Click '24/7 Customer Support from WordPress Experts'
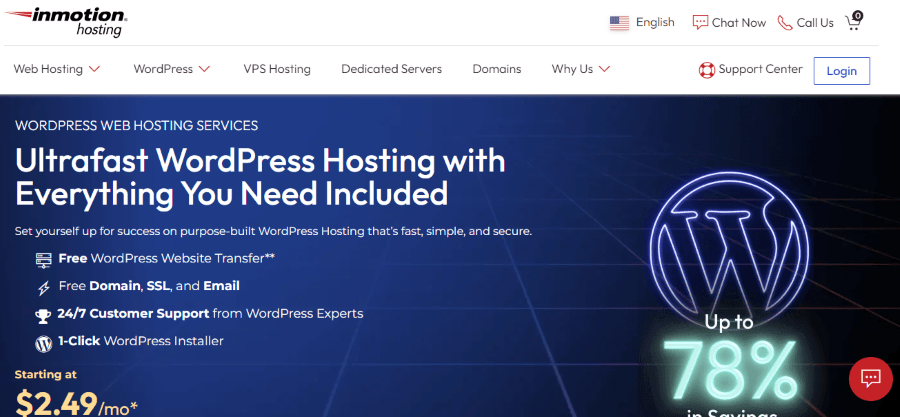 point(210,314)
